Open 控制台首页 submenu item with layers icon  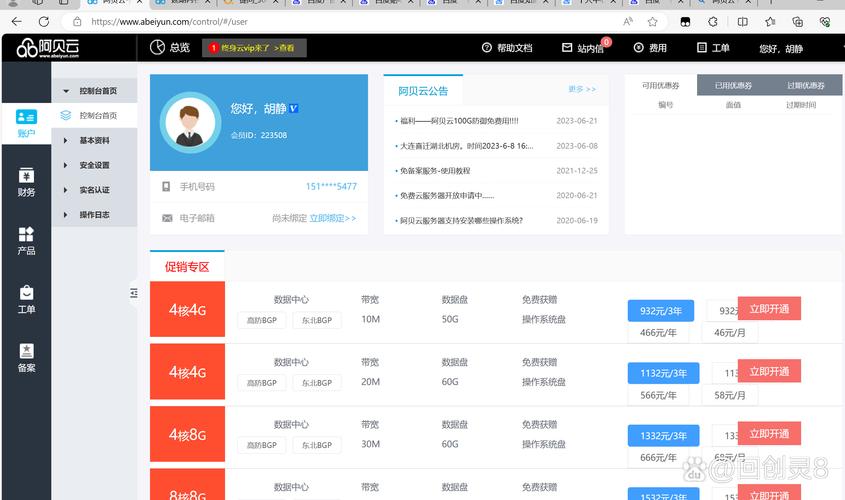(x=94, y=115)
